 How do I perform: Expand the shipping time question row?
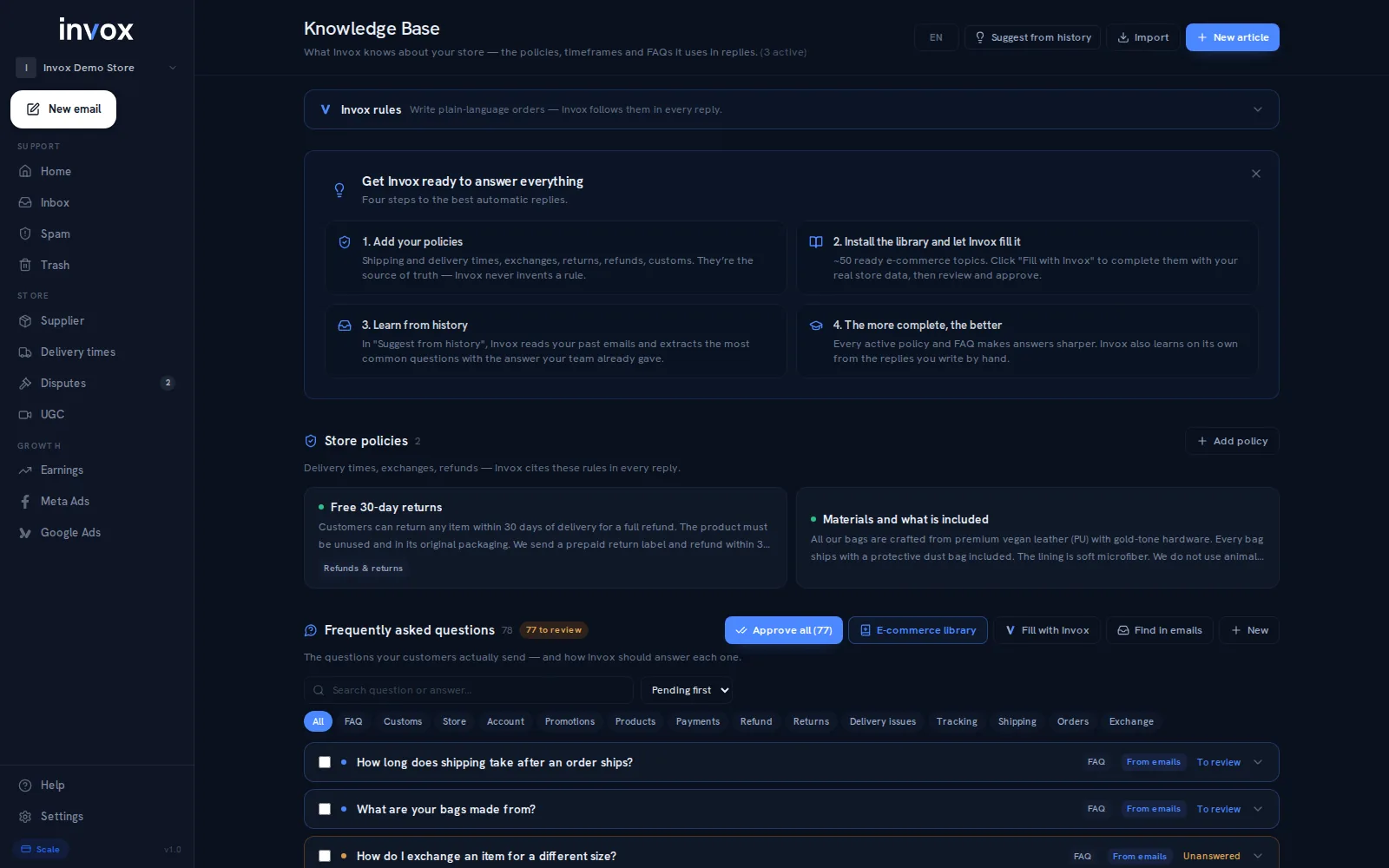click(1258, 762)
